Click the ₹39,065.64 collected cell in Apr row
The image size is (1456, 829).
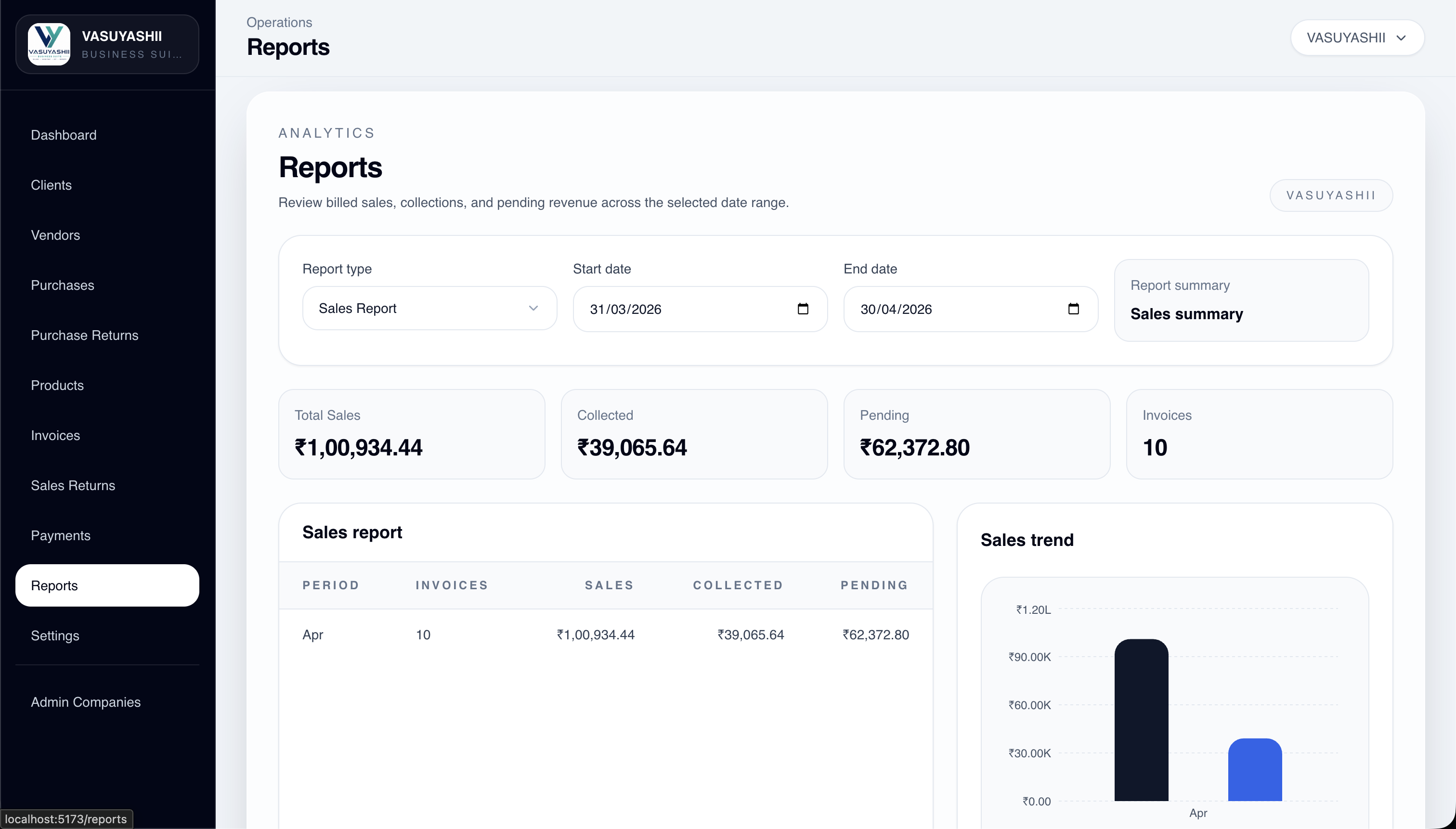coord(751,635)
